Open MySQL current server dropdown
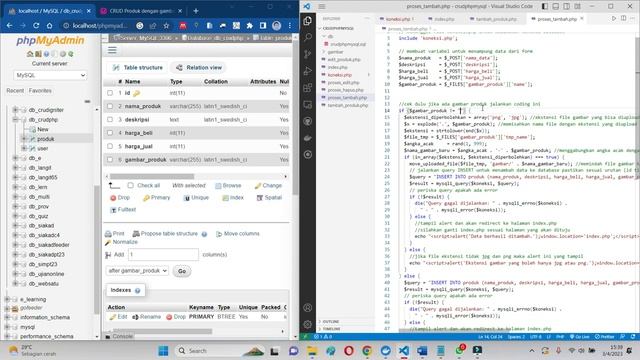Viewport: 640px width, 360px height. point(50,75)
